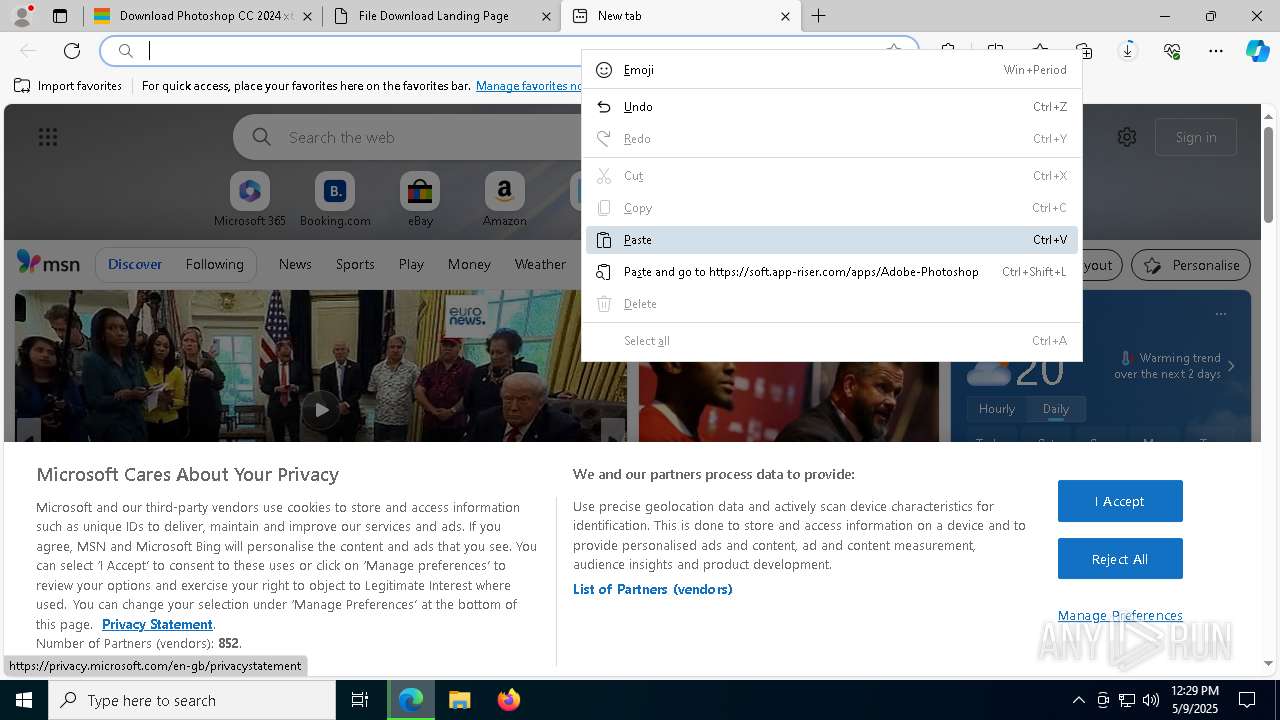Switch to Download Photoshop CC 2024 tab
This screenshot has width=1280, height=720.
[x=202, y=16]
